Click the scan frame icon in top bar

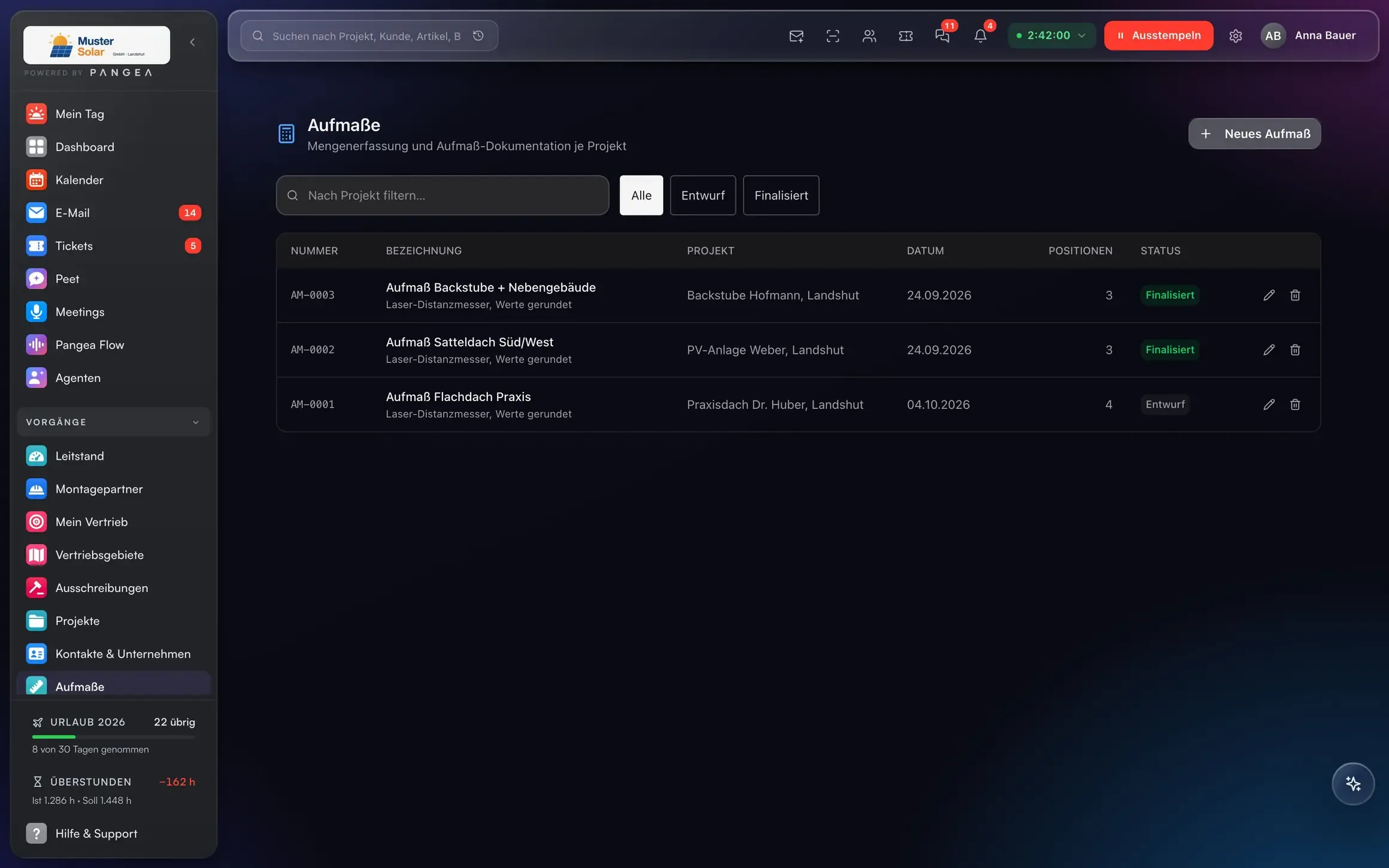(x=832, y=36)
